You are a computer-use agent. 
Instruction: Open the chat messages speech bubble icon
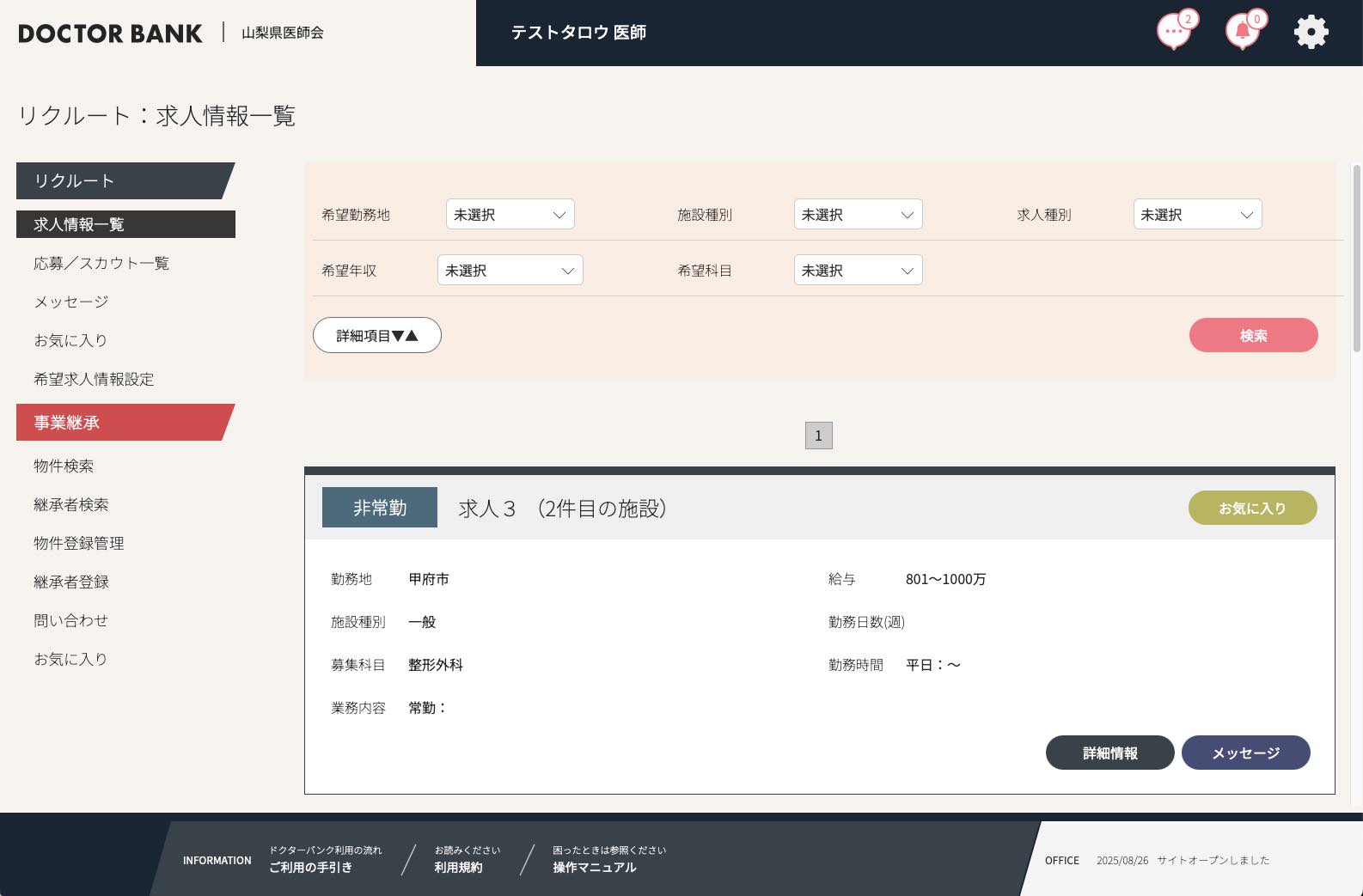[x=1173, y=32]
